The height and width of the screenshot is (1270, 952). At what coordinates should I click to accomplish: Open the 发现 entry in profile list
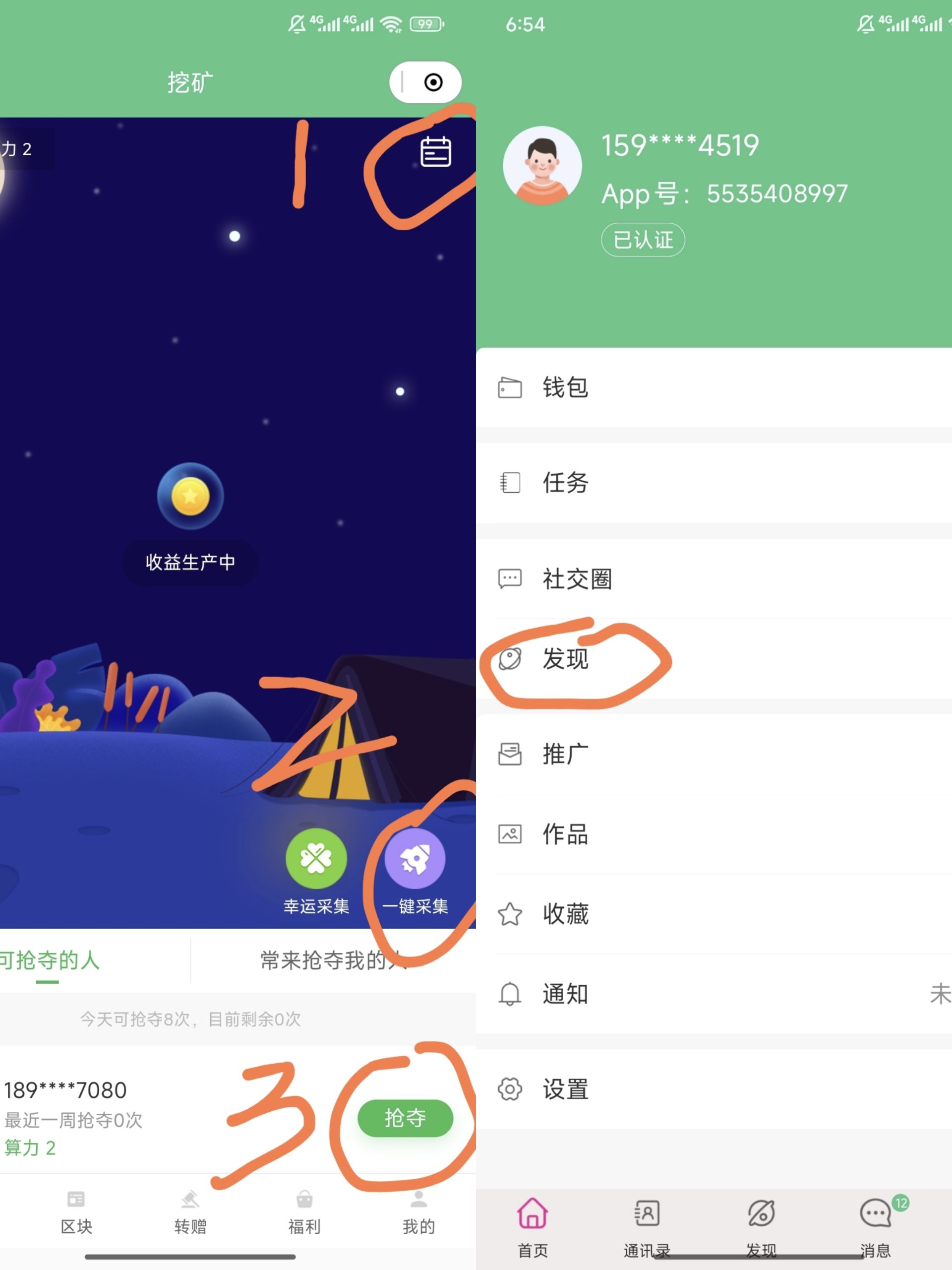pos(714,658)
